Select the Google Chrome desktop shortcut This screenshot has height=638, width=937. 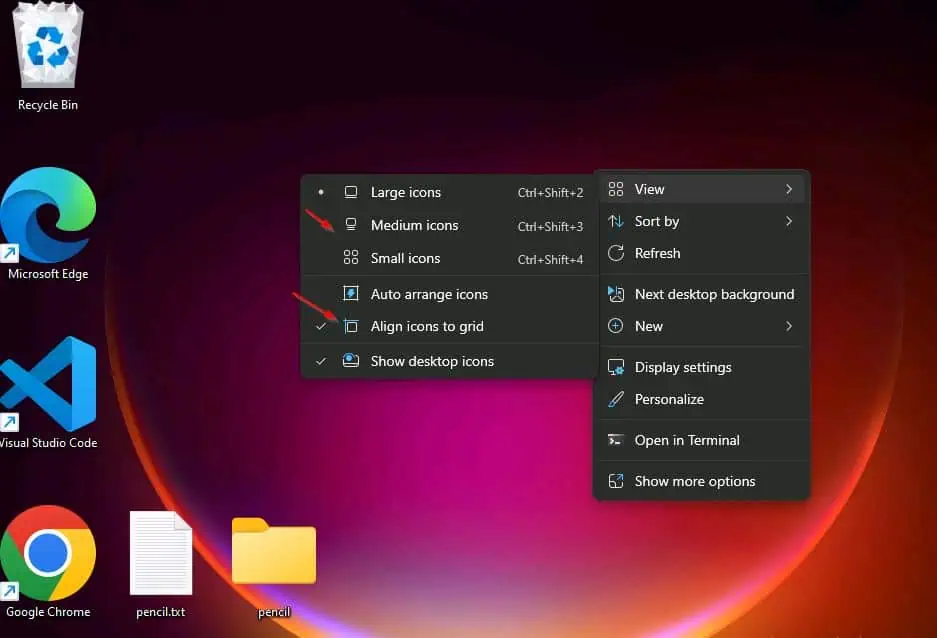coord(48,553)
